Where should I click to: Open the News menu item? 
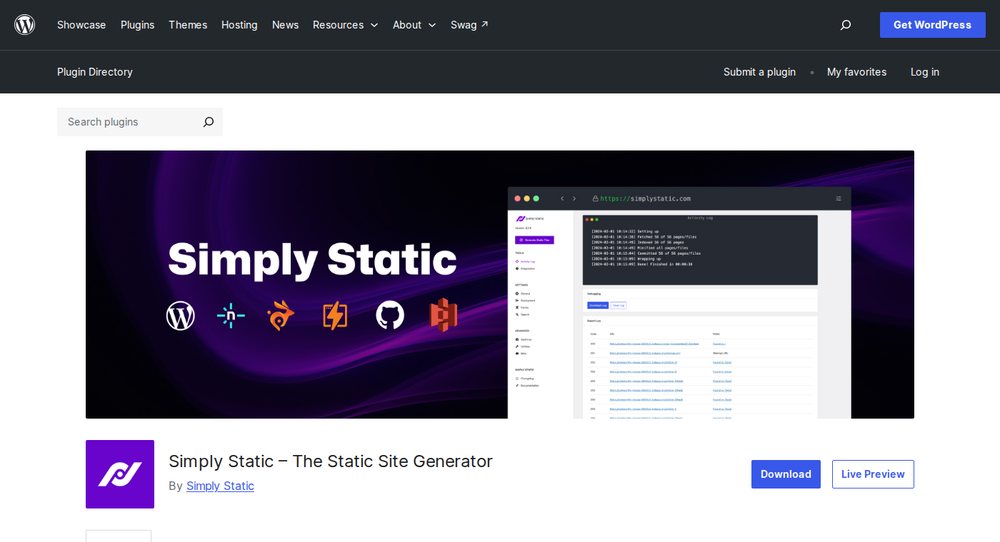click(x=285, y=25)
